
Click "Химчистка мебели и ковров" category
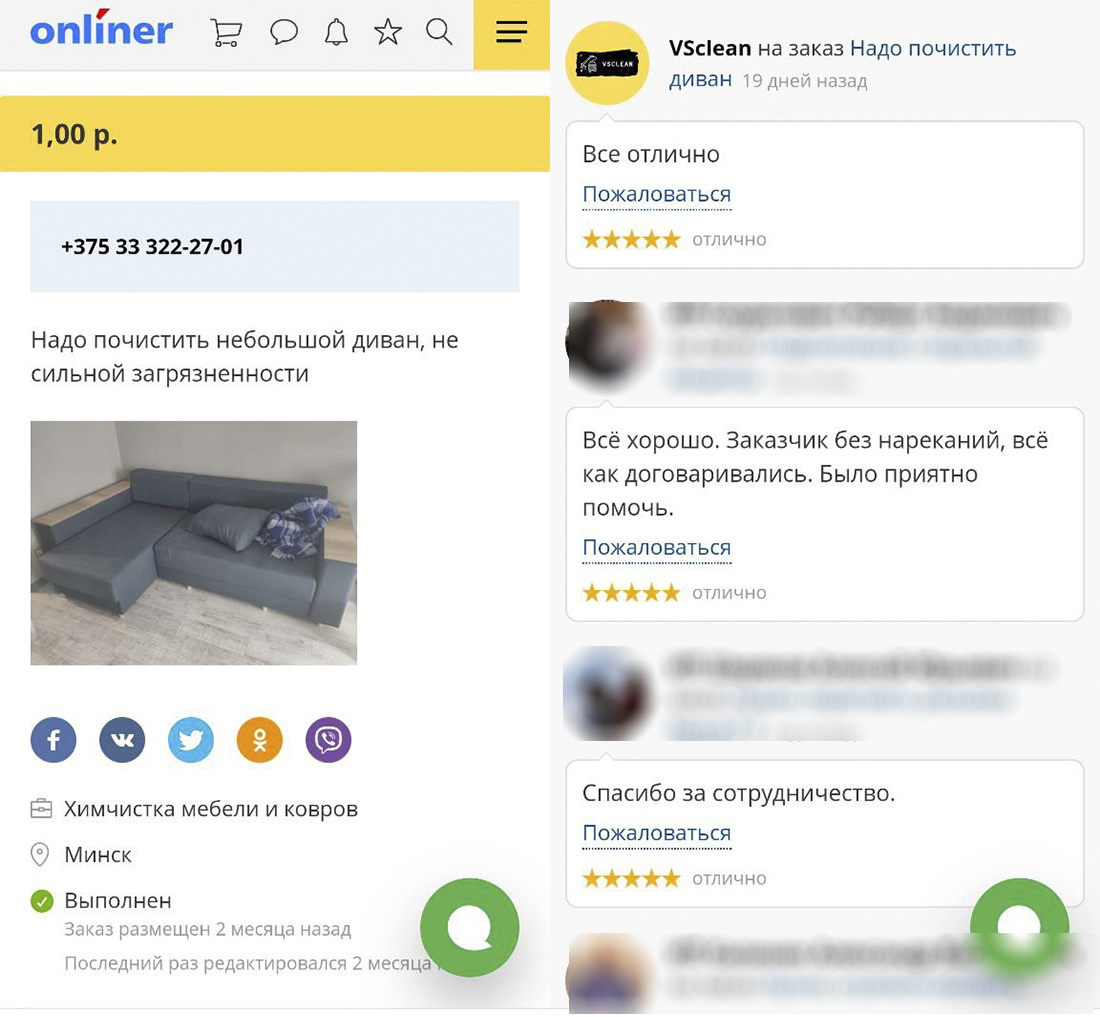point(211,809)
